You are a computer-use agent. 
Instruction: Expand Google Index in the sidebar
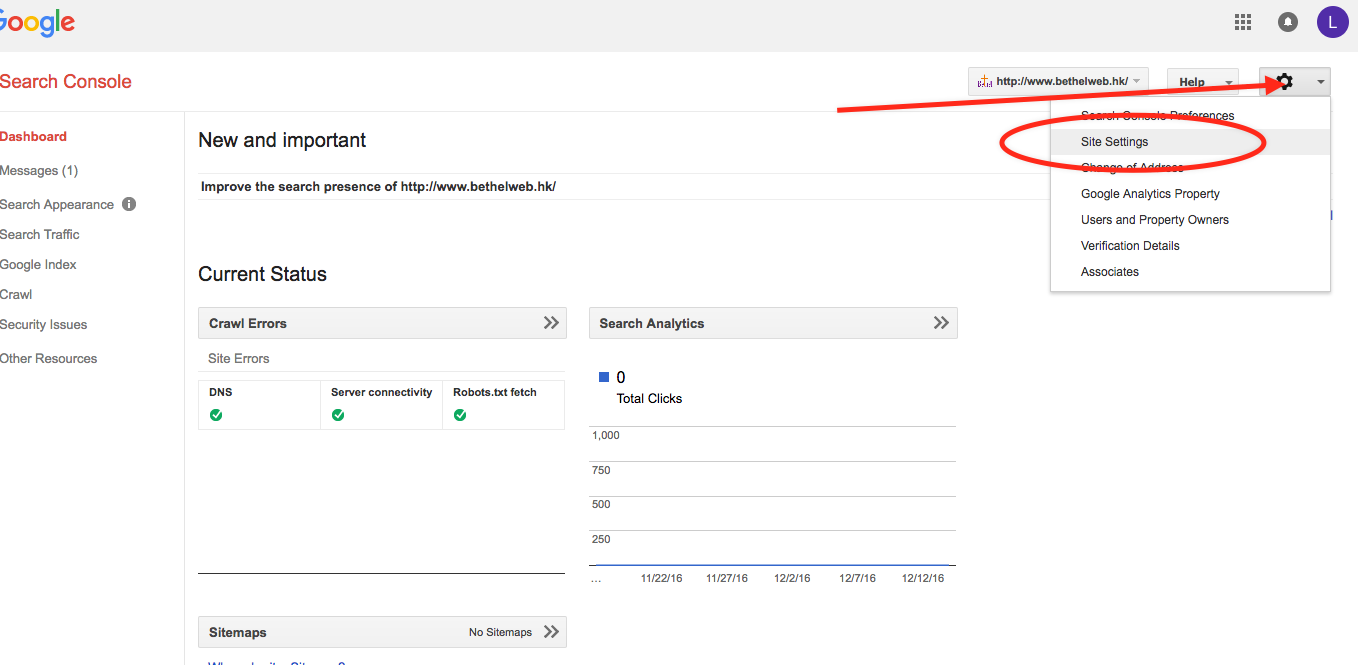pyautogui.click(x=38, y=265)
